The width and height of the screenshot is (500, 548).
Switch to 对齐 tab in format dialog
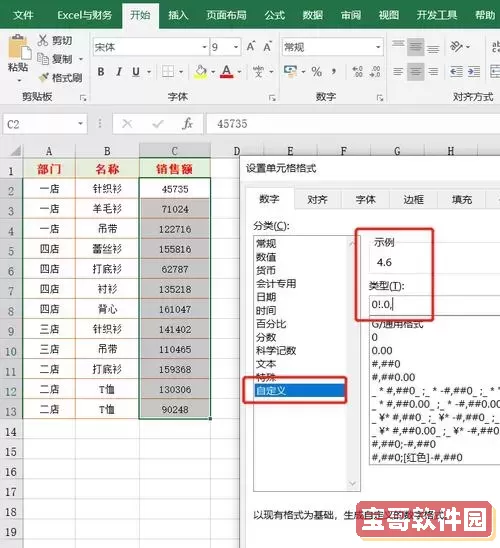(x=317, y=200)
